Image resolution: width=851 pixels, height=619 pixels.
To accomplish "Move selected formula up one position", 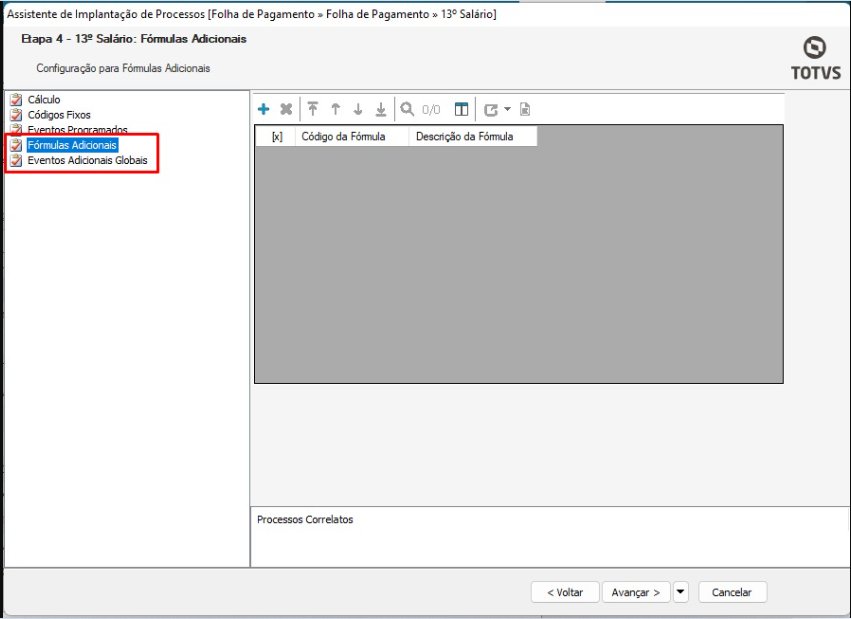I will pos(335,109).
